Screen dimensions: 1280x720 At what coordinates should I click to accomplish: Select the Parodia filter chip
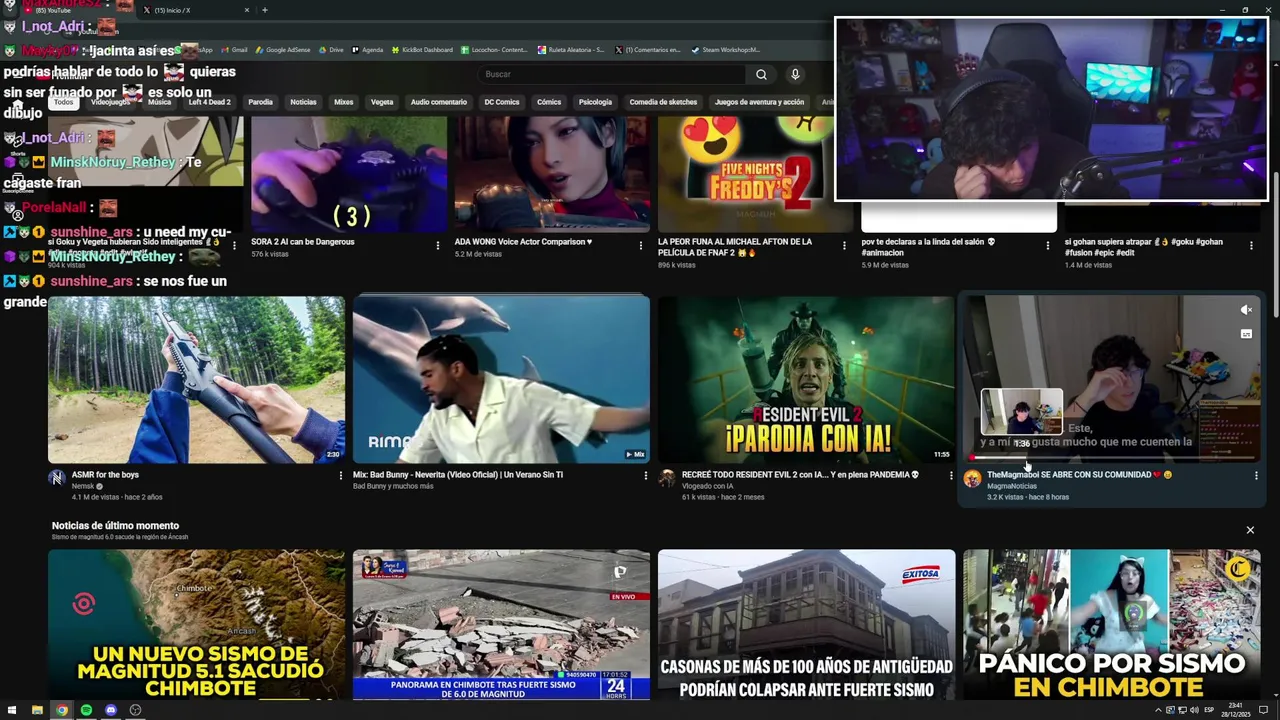[x=260, y=102]
